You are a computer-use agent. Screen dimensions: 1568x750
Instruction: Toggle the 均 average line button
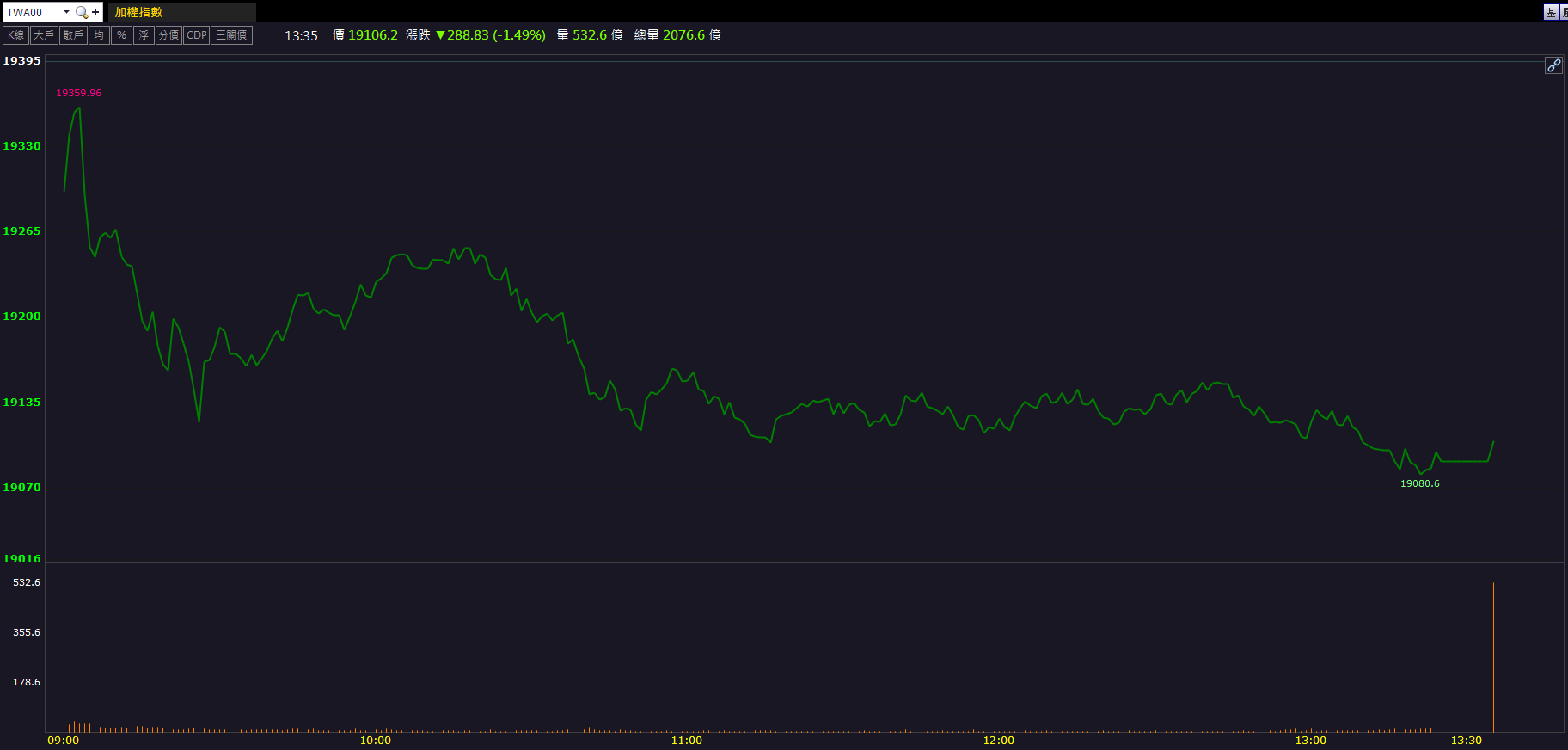[99, 35]
